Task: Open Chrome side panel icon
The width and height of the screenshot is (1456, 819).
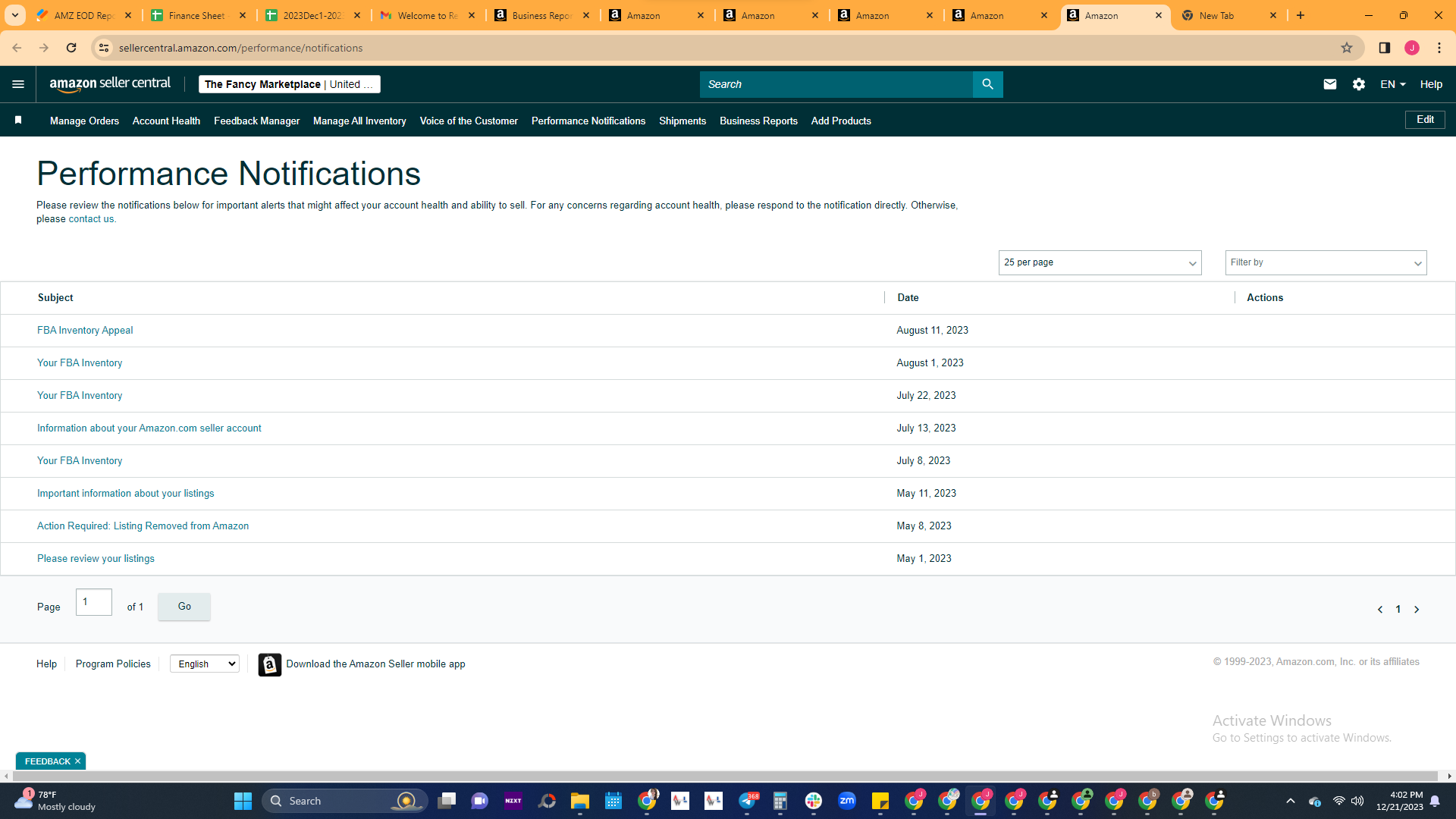Action: click(1385, 48)
